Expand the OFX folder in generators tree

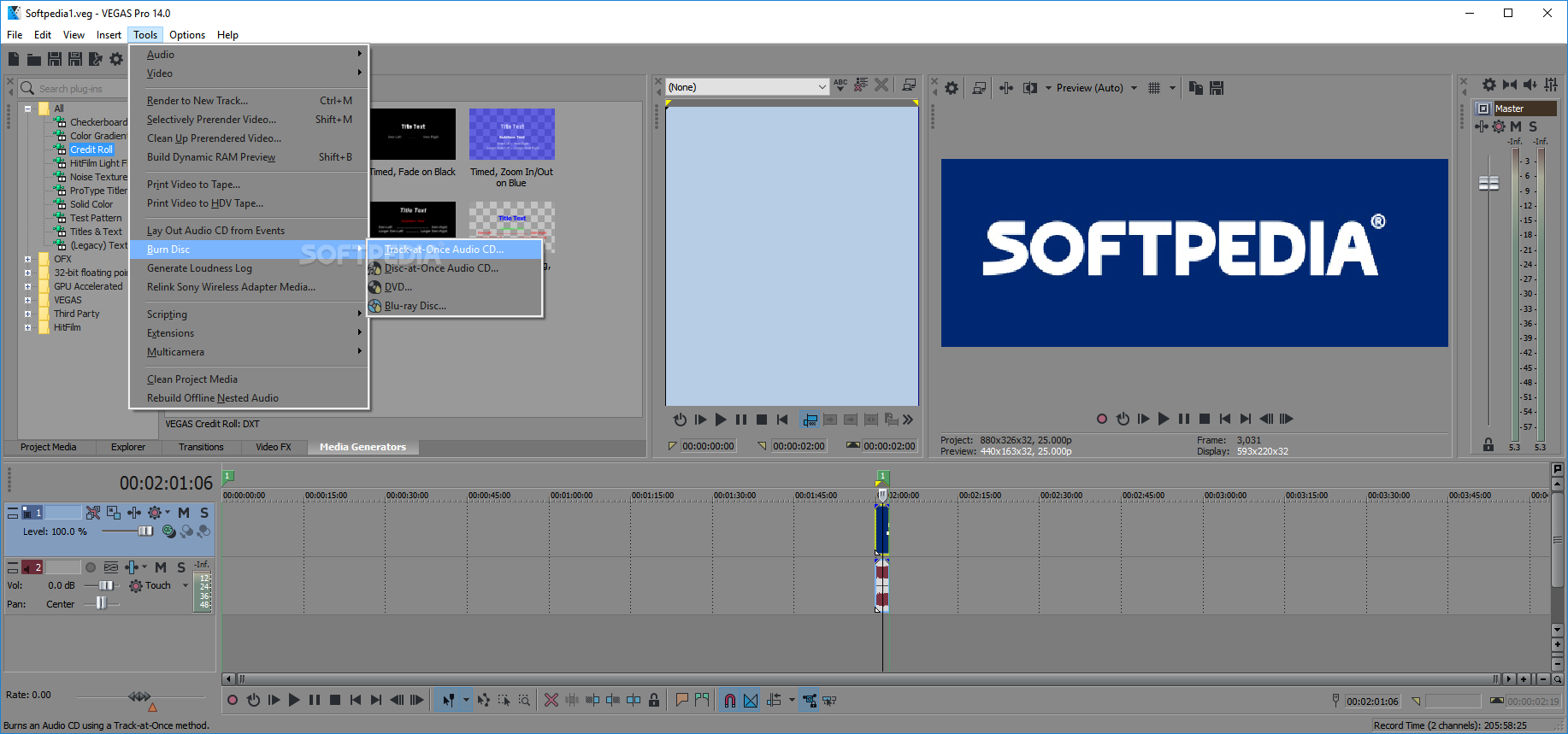28,259
